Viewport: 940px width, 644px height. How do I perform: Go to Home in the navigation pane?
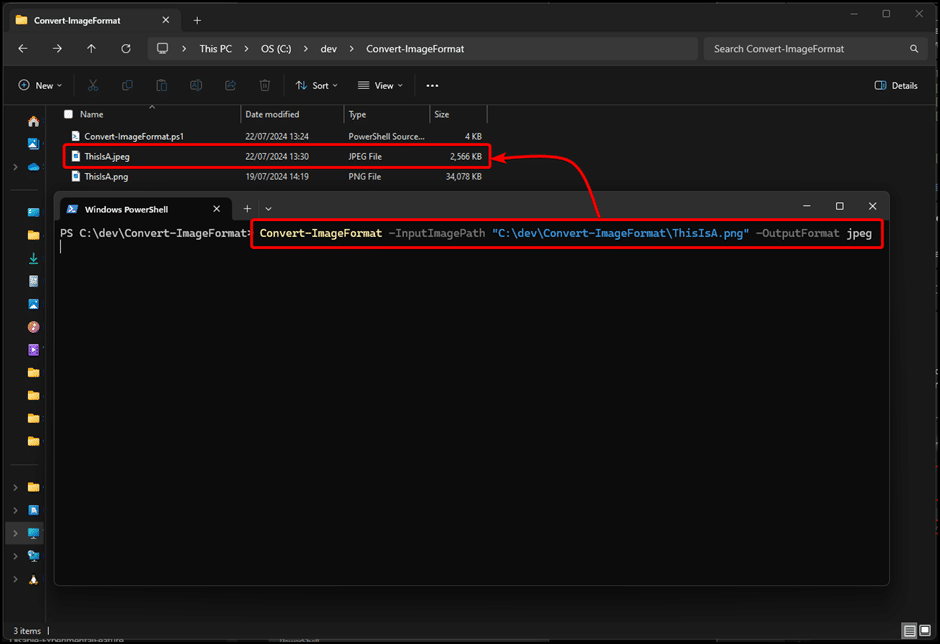(34, 122)
